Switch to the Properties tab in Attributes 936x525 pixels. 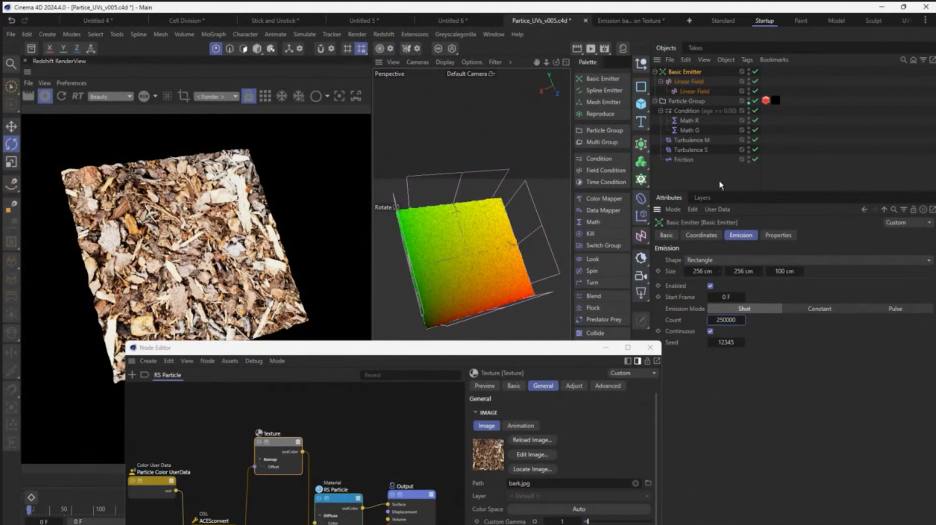(778, 235)
